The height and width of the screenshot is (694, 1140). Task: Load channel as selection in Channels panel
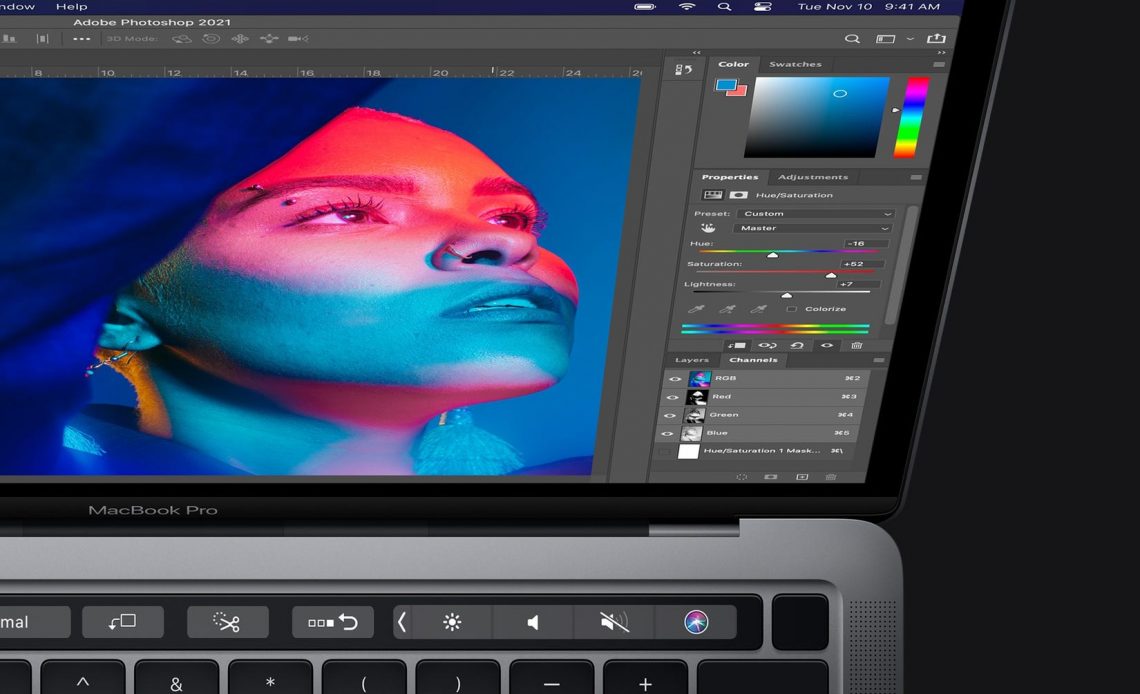[742, 477]
